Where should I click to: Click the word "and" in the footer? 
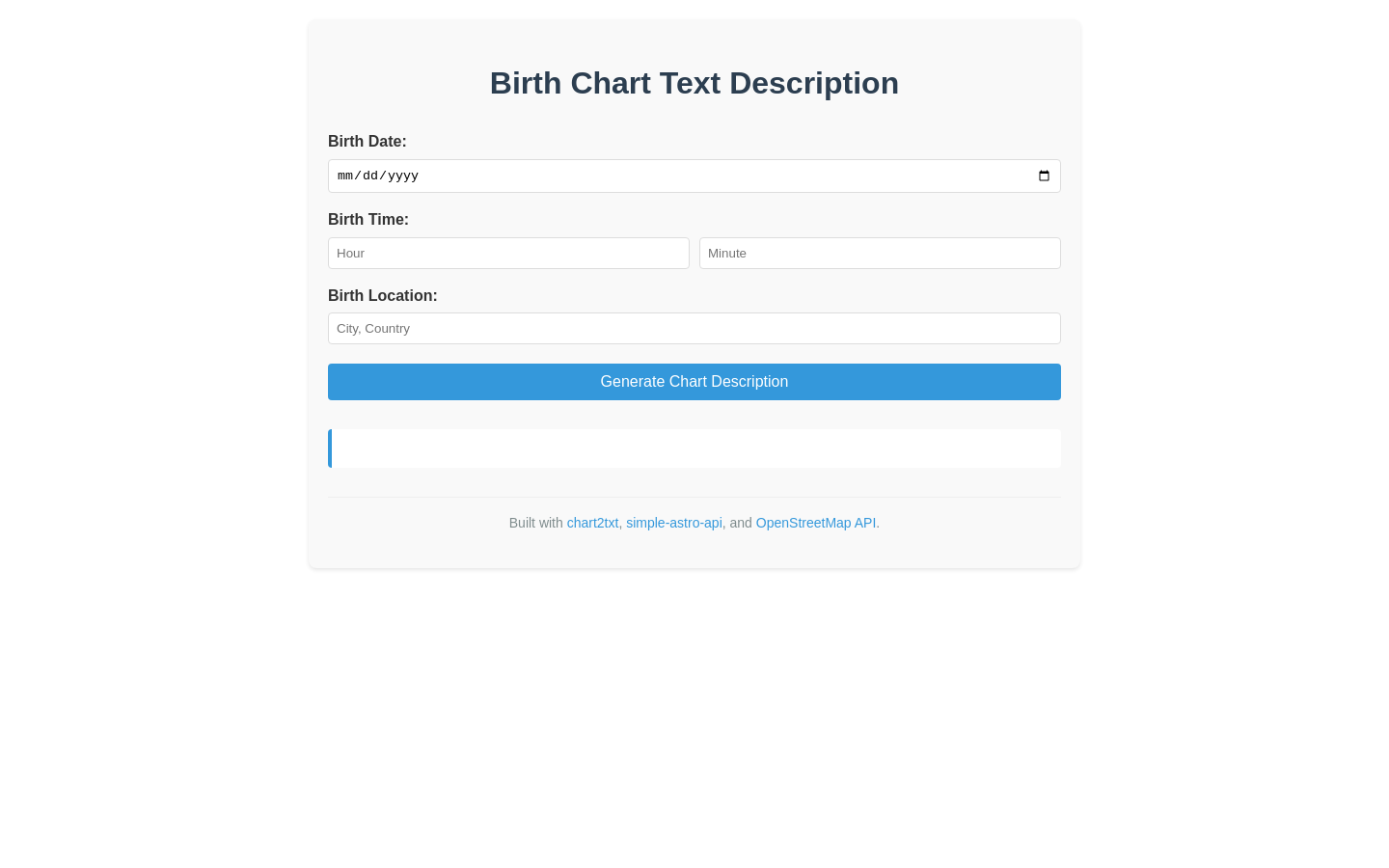click(x=741, y=523)
